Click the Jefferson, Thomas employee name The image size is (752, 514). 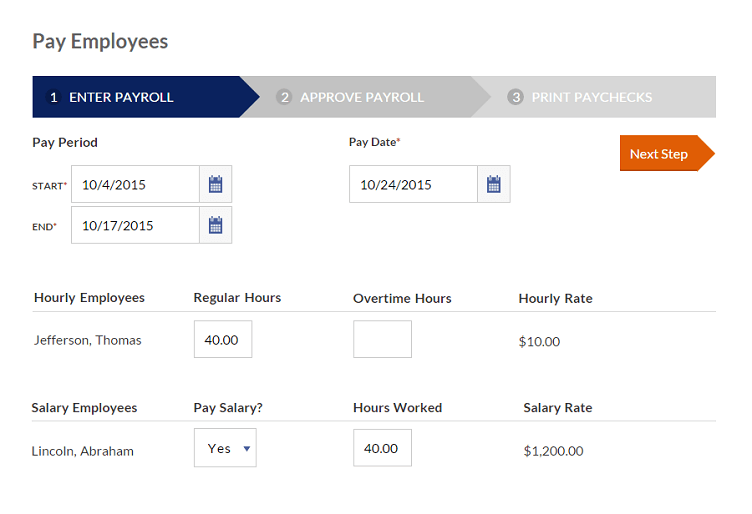click(88, 340)
